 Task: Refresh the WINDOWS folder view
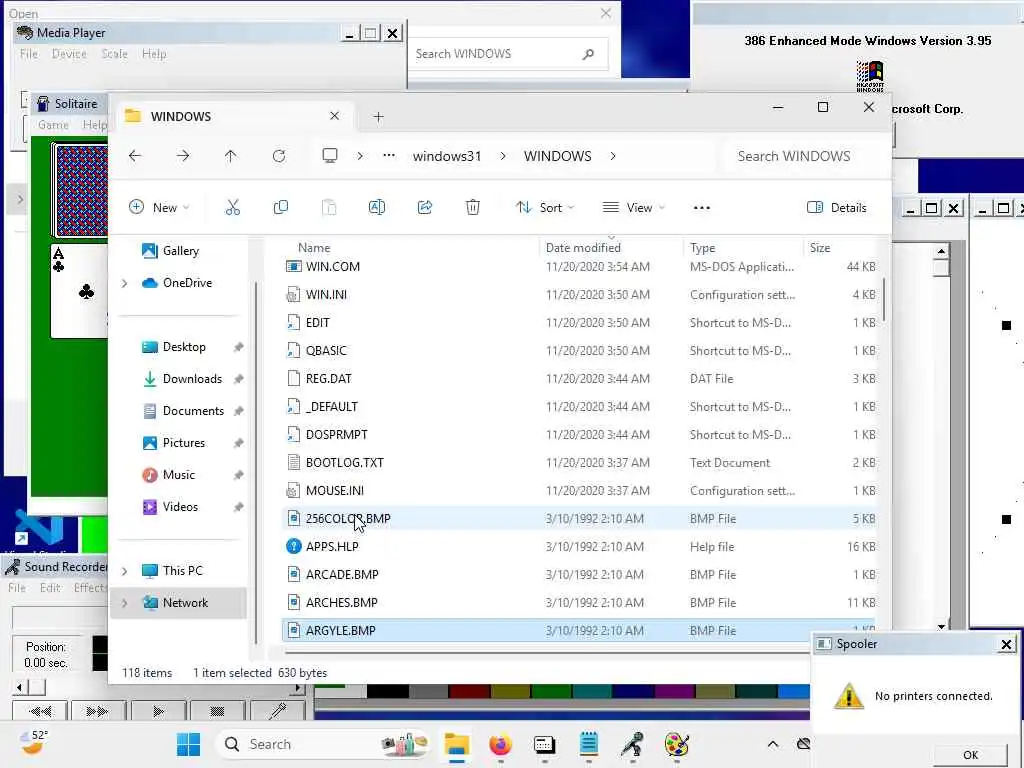(279, 156)
